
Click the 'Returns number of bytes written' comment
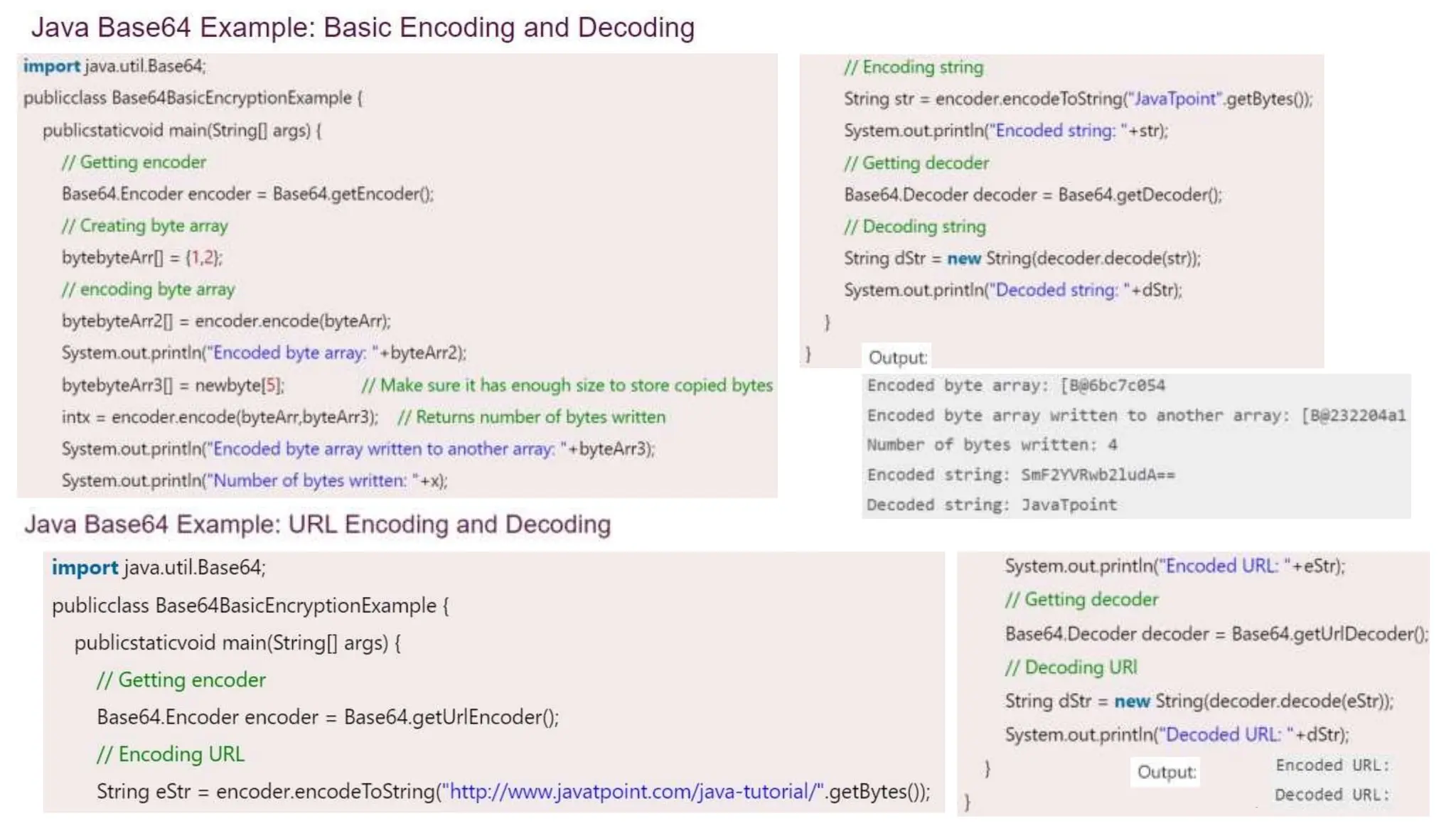pos(531,417)
